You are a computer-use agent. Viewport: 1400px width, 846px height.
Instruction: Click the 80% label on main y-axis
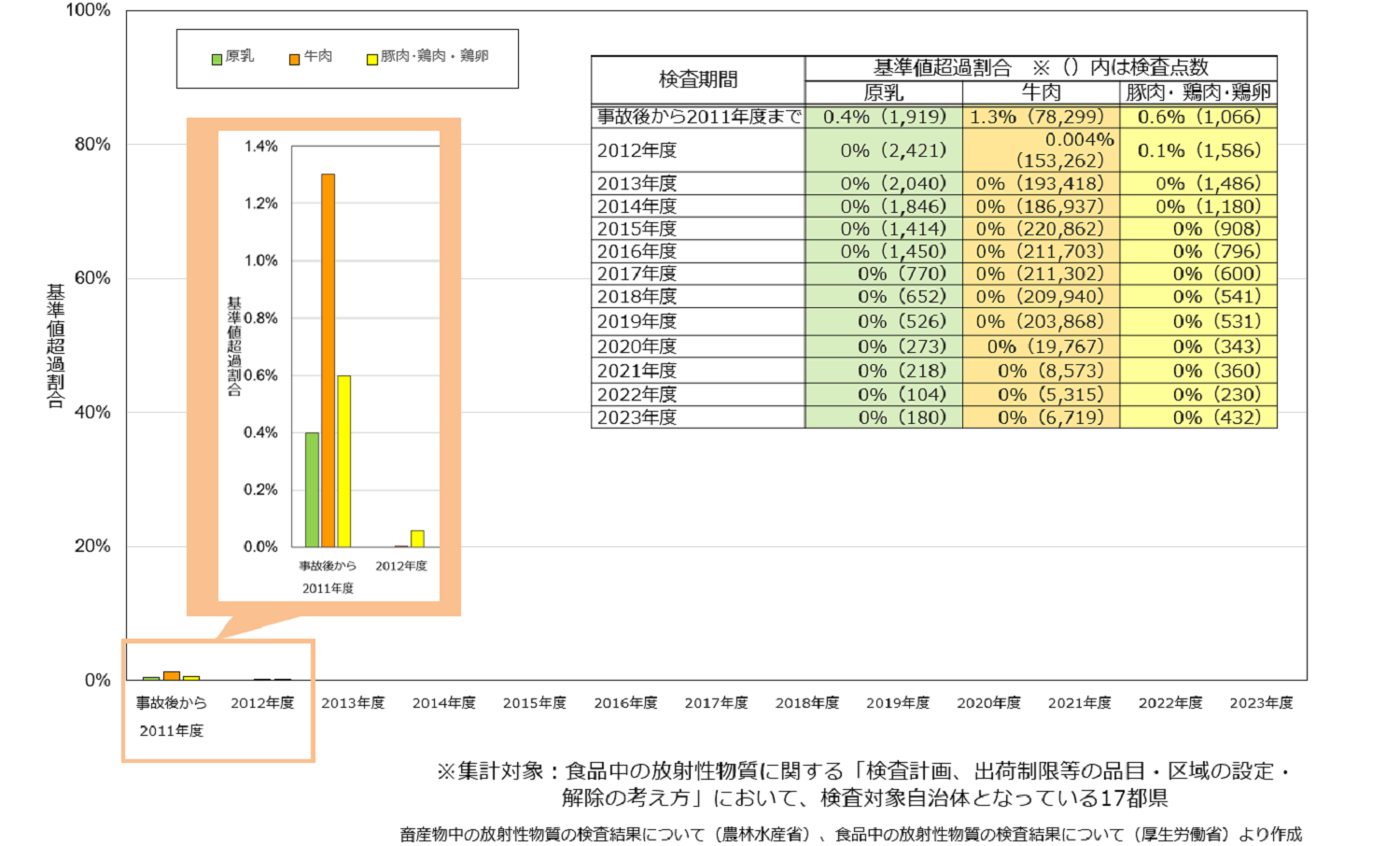pyautogui.click(x=92, y=144)
